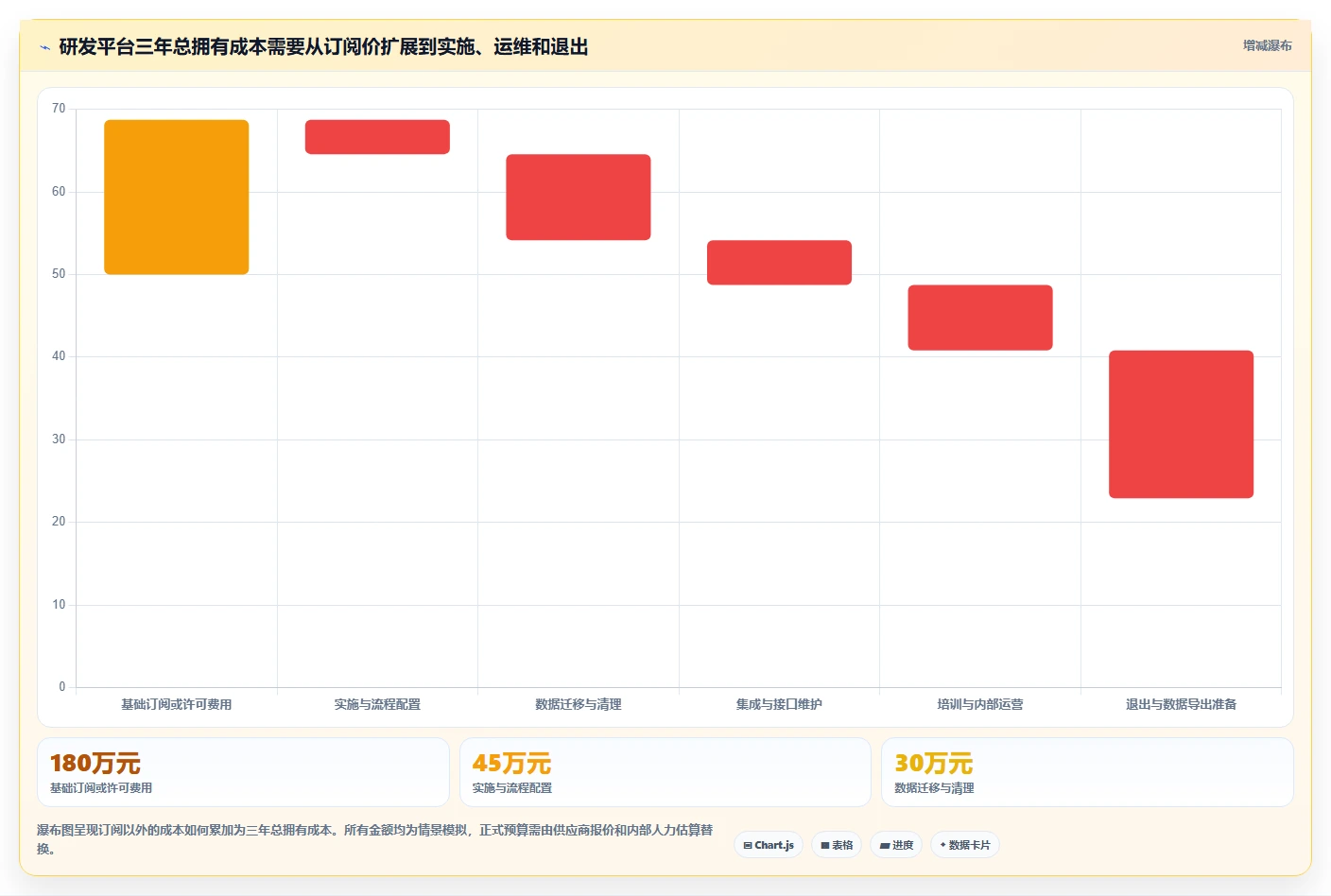The image size is (1331, 896).
Task: Click y-axis tick value 40
Action: [59, 356]
